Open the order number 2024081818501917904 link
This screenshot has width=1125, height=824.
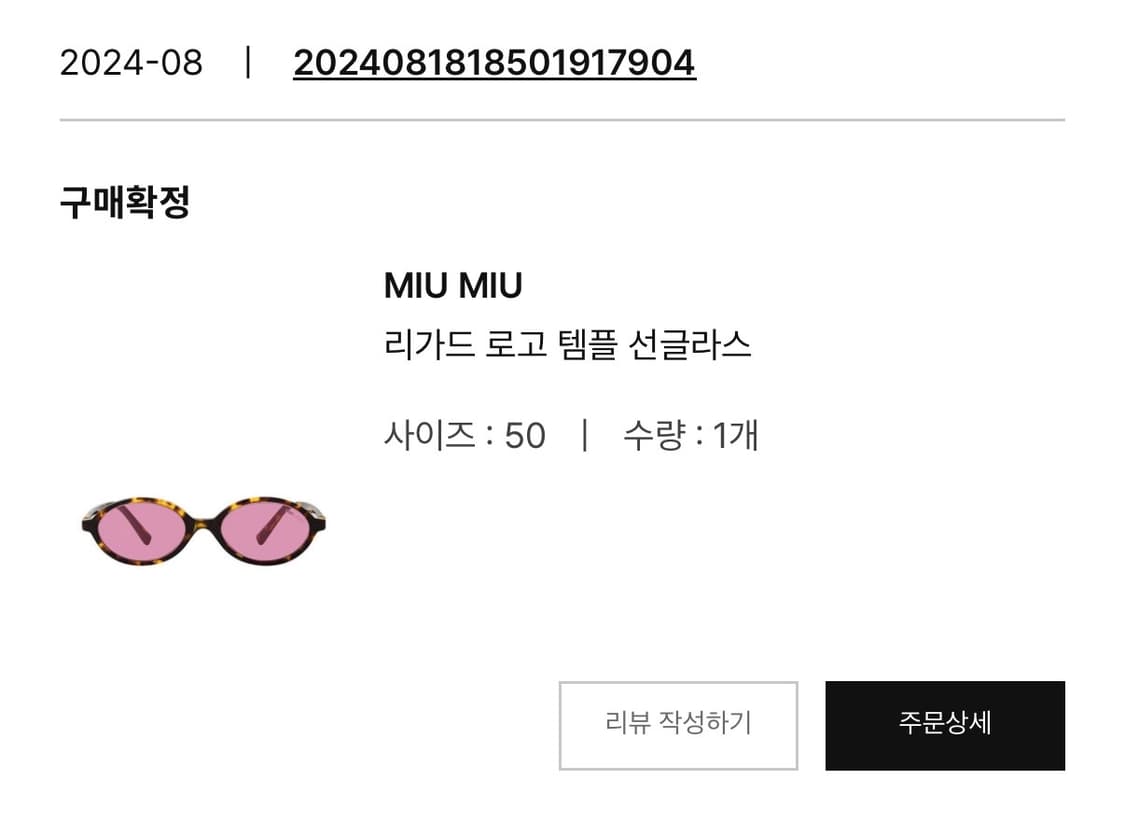click(492, 62)
